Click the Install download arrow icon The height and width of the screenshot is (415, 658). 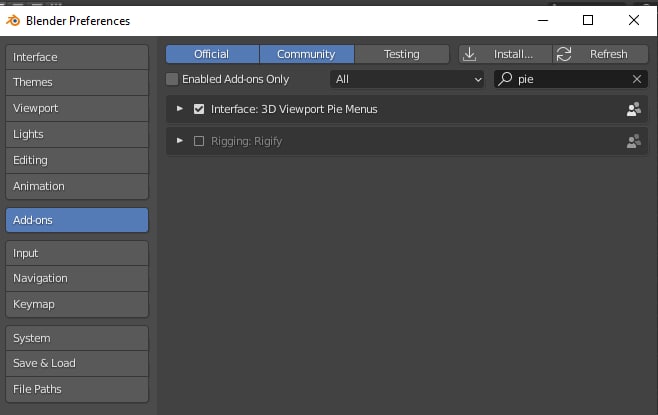click(x=470, y=54)
